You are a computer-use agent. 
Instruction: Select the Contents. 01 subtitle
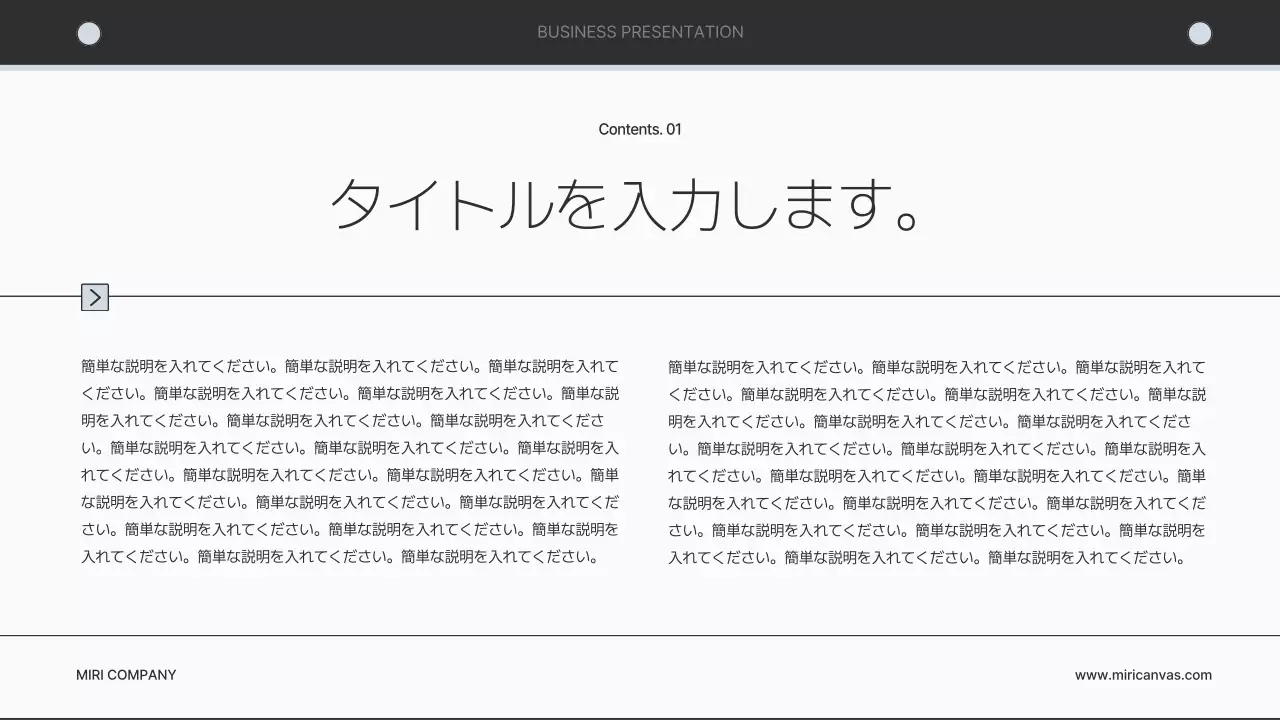[640, 129]
